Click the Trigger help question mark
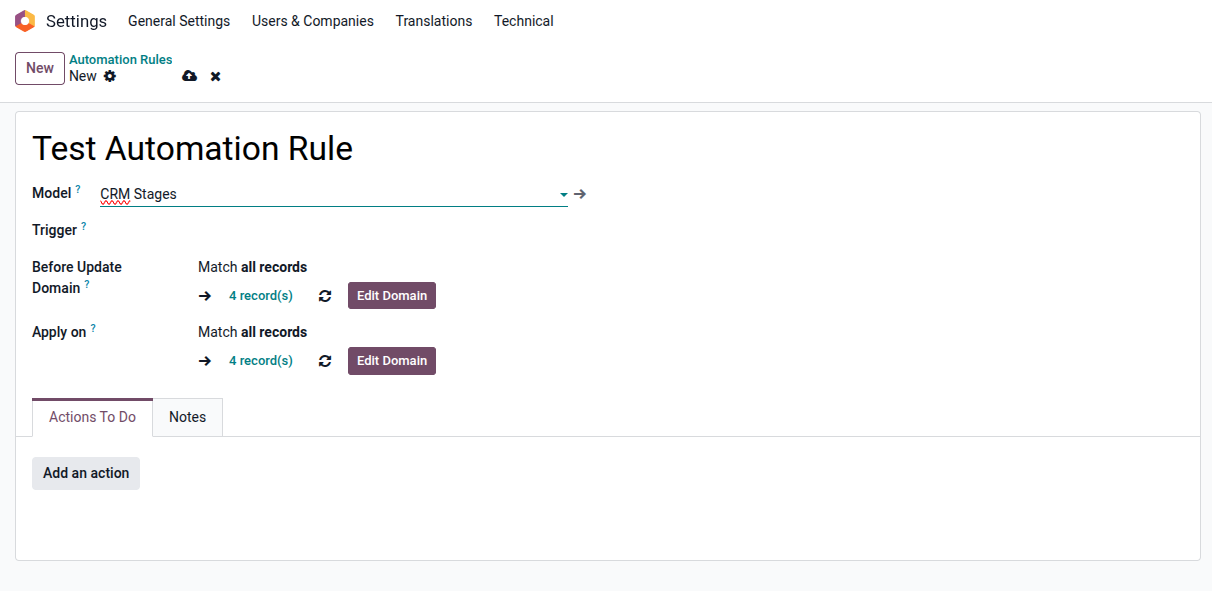 84,226
